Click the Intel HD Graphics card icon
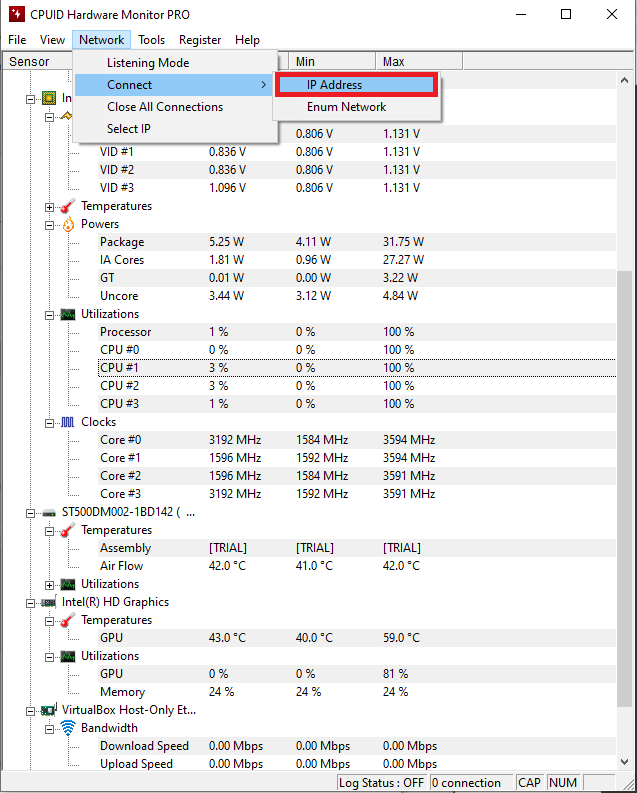 coord(49,602)
